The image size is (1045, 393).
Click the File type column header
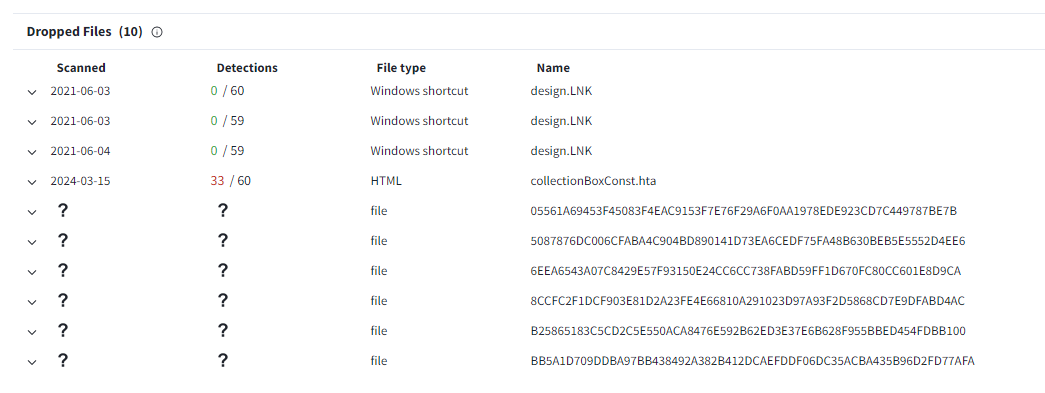pyautogui.click(x=401, y=68)
